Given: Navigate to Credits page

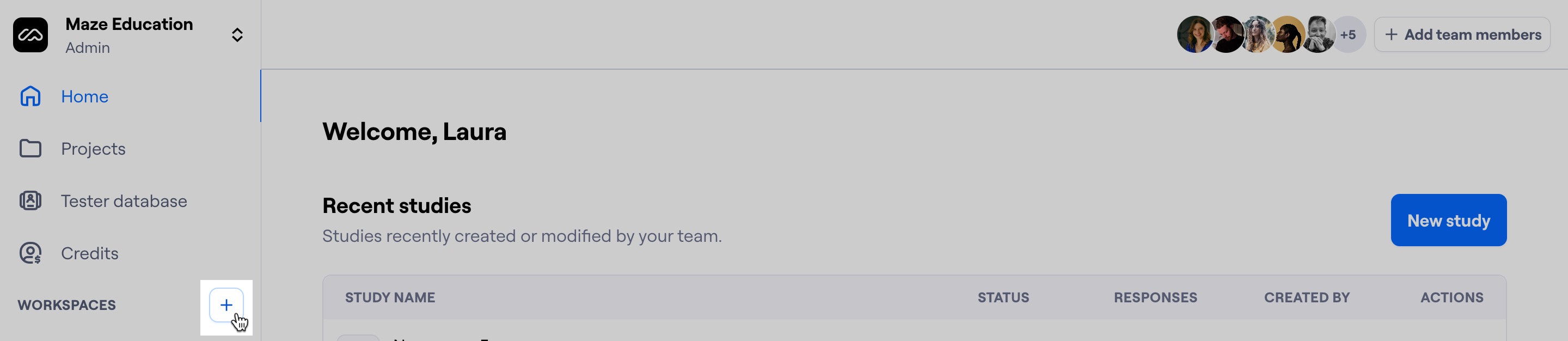Looking at the screenshot, I should point(89,253).
